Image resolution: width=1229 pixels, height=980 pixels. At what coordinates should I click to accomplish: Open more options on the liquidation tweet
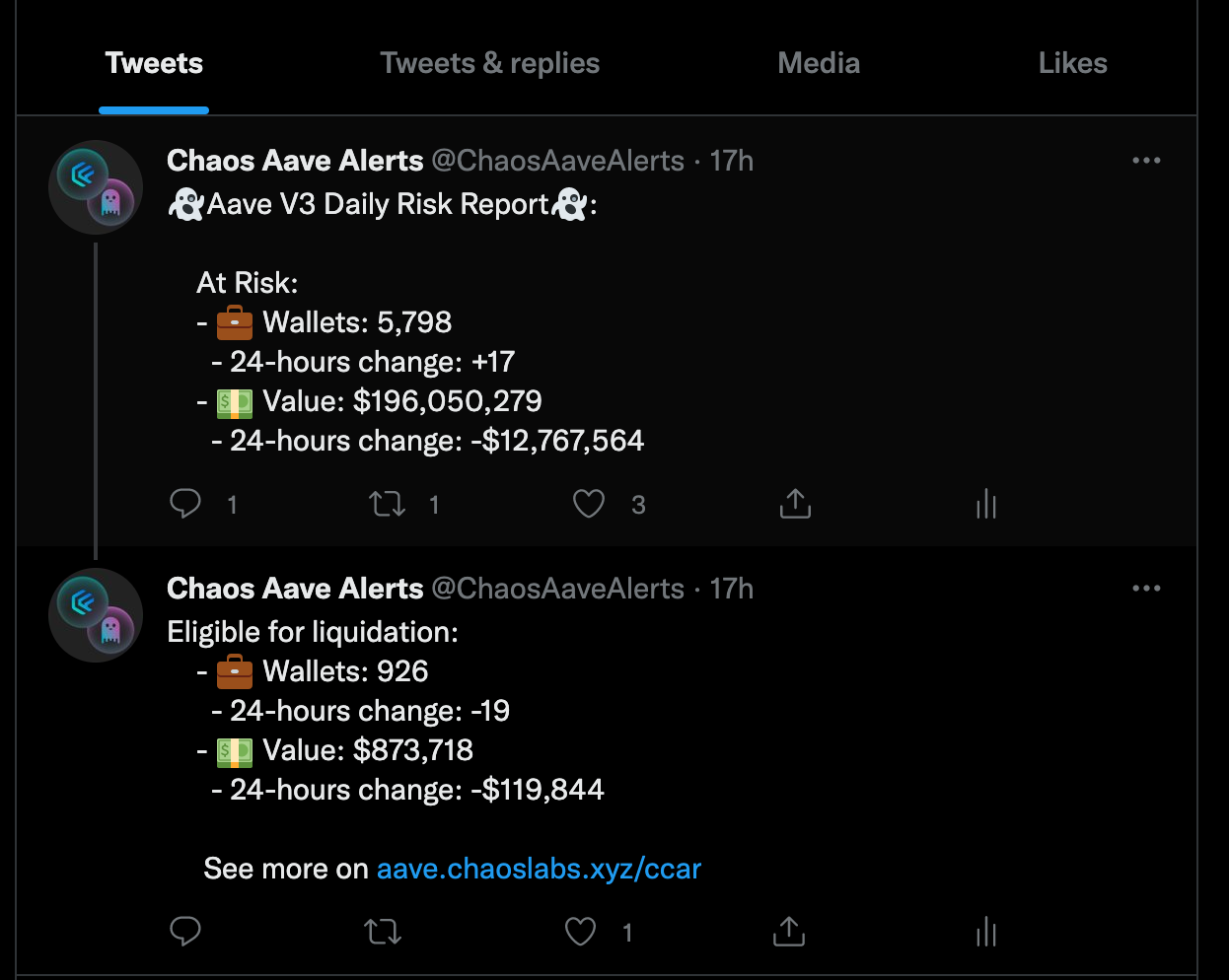click(1146, 589)
